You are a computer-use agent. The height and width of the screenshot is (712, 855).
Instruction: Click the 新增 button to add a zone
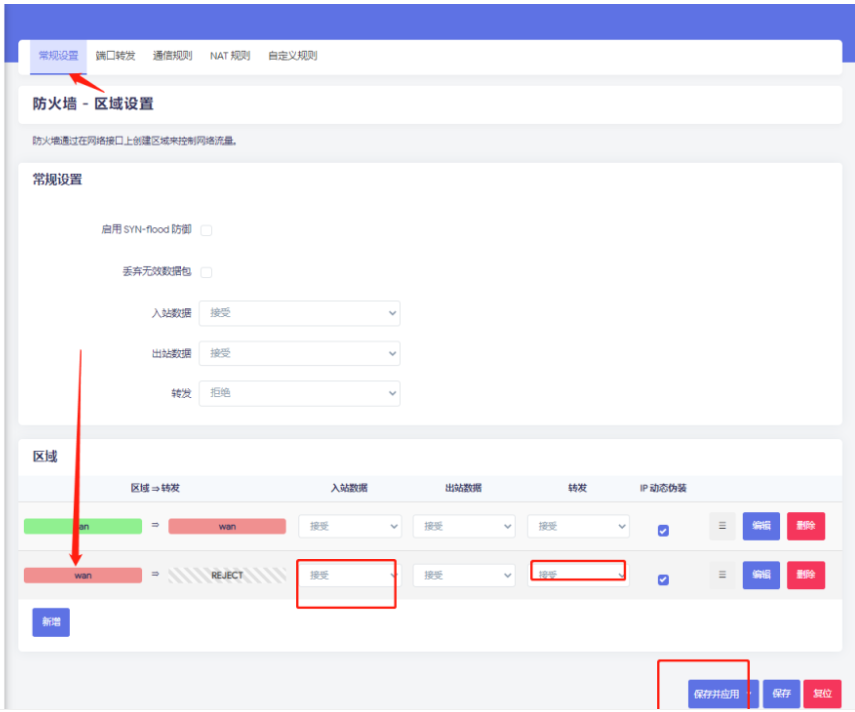coord(51,622)
